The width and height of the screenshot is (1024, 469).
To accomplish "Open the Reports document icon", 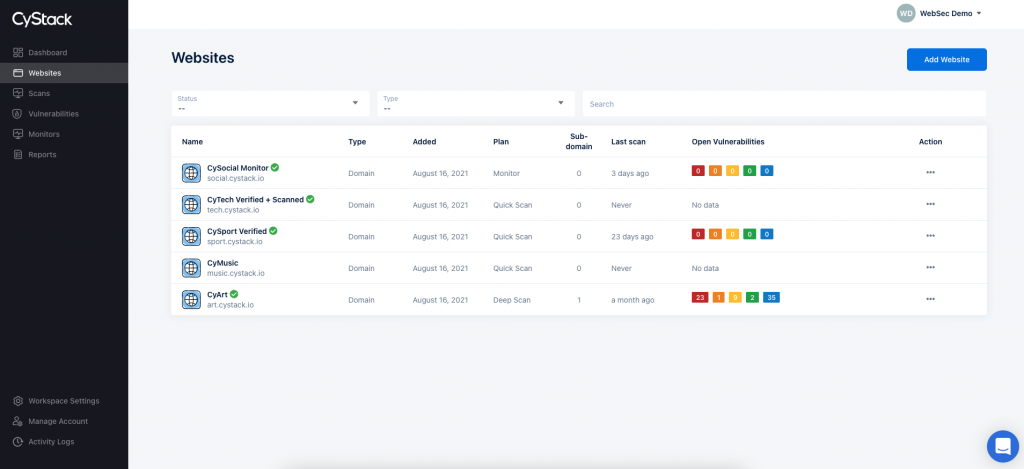I will coord(18,155).
